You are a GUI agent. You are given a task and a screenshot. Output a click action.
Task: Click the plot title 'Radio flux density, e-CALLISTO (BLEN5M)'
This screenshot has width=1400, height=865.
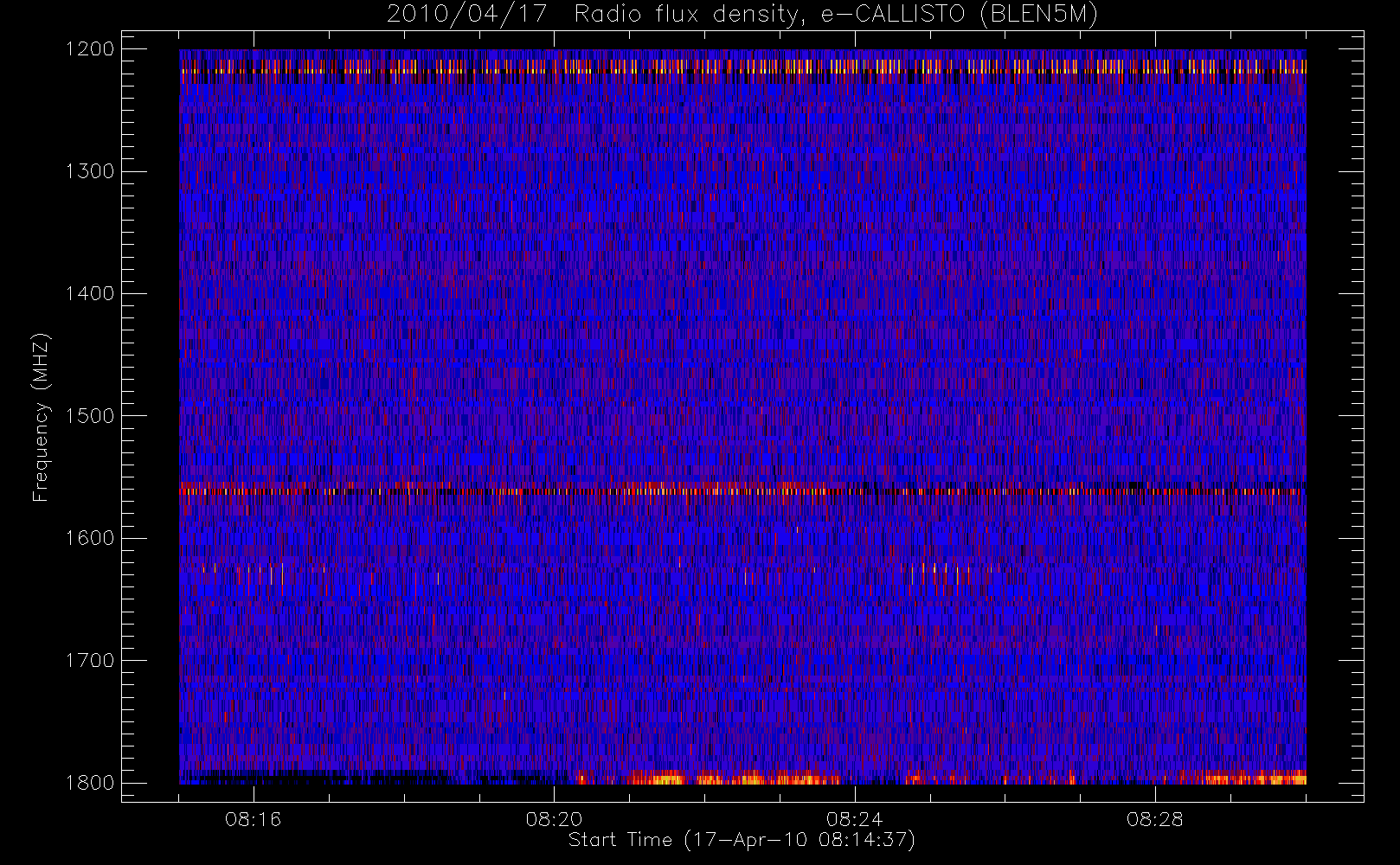coord(836,15)
